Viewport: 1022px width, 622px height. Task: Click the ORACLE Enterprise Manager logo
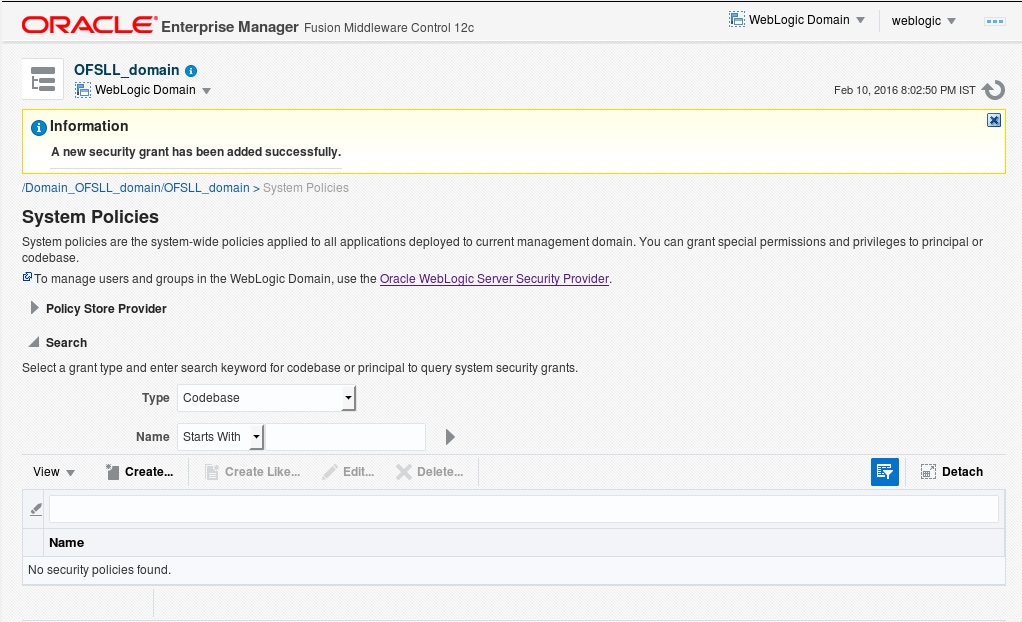[160, 25]
